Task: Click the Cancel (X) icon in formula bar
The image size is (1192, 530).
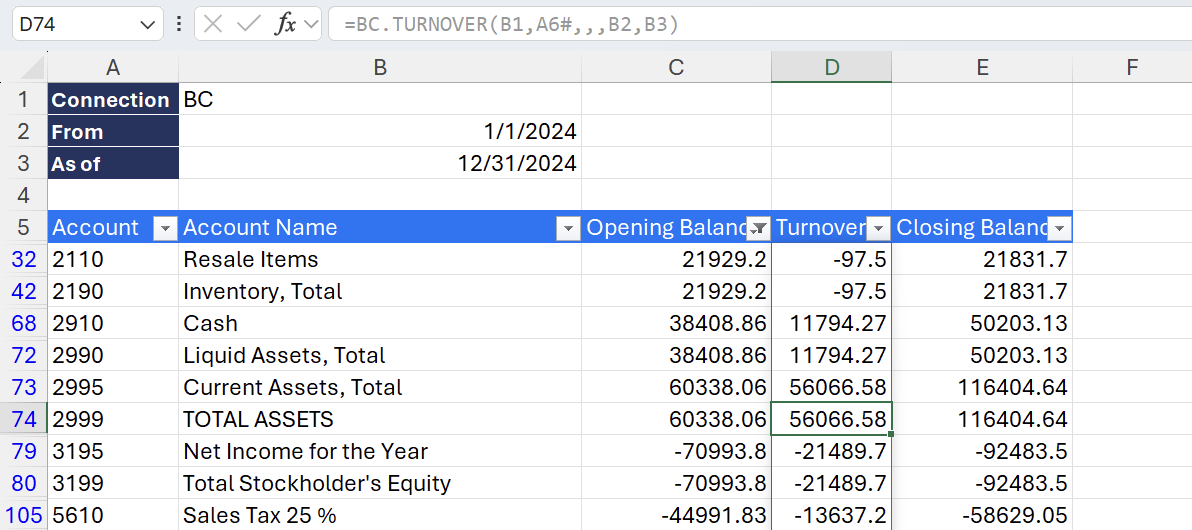Action: [x=213, y=25]
